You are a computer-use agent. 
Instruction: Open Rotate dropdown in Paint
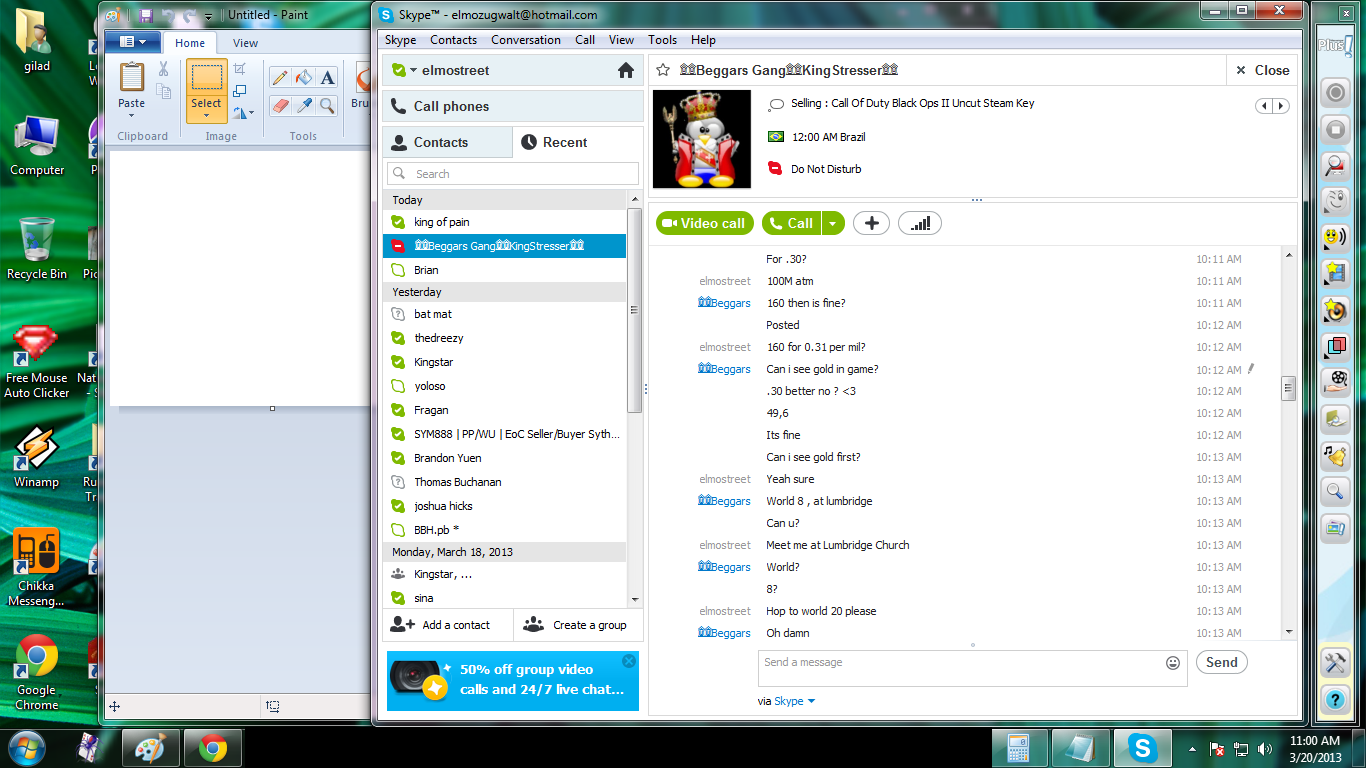[243, 113]
